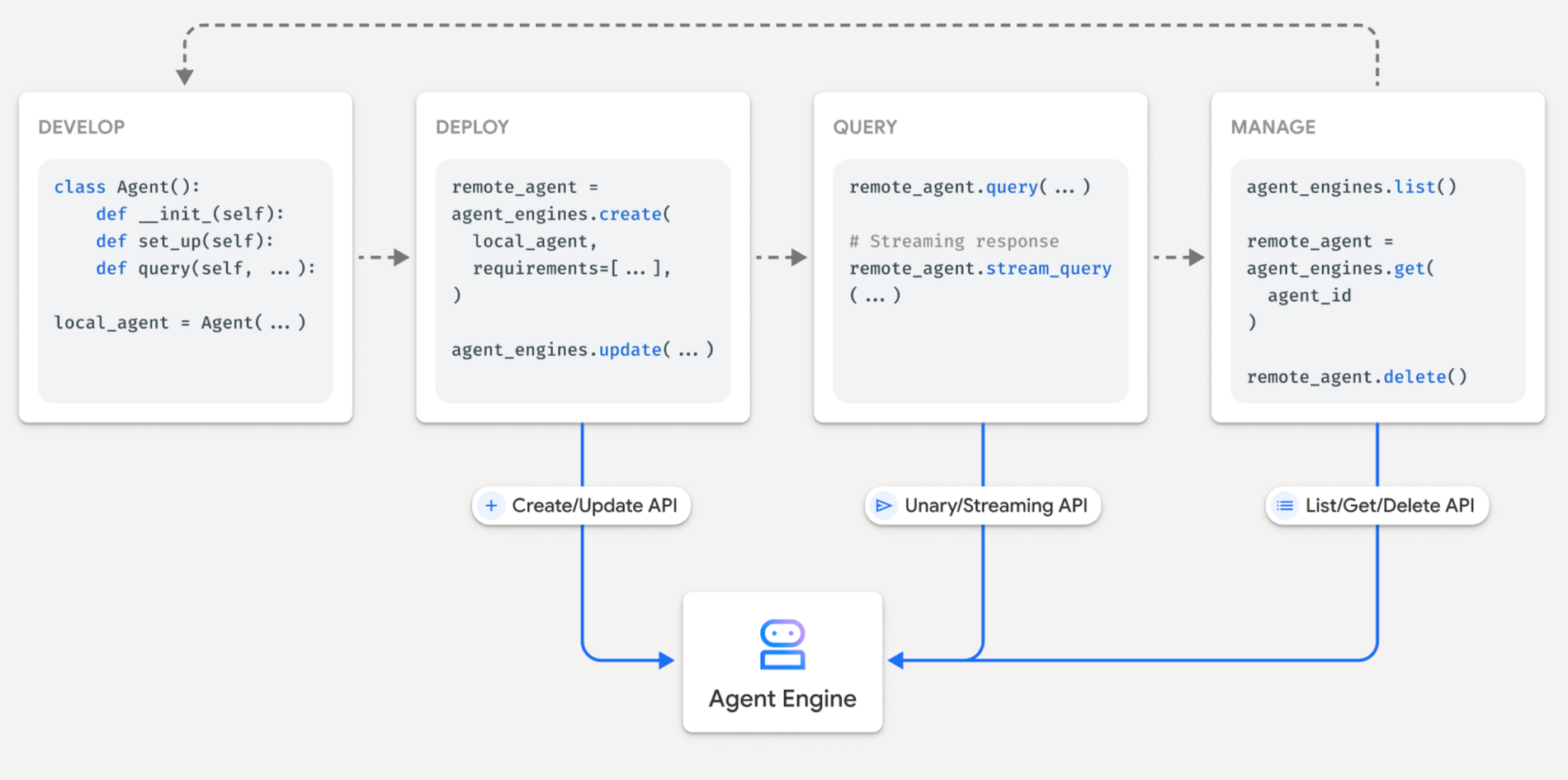
Task: Select the Create/Update API pill
Action: tap(581, 505)
